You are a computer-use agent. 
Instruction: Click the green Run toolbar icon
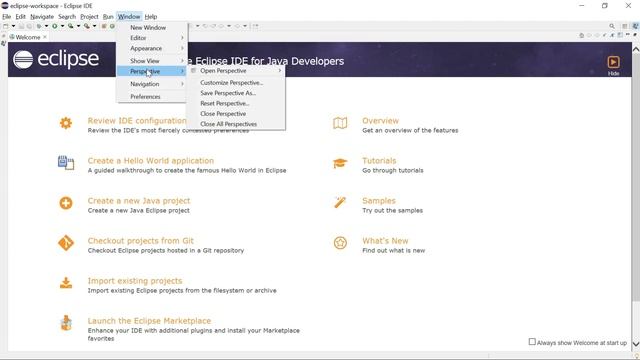coord(54,26)
